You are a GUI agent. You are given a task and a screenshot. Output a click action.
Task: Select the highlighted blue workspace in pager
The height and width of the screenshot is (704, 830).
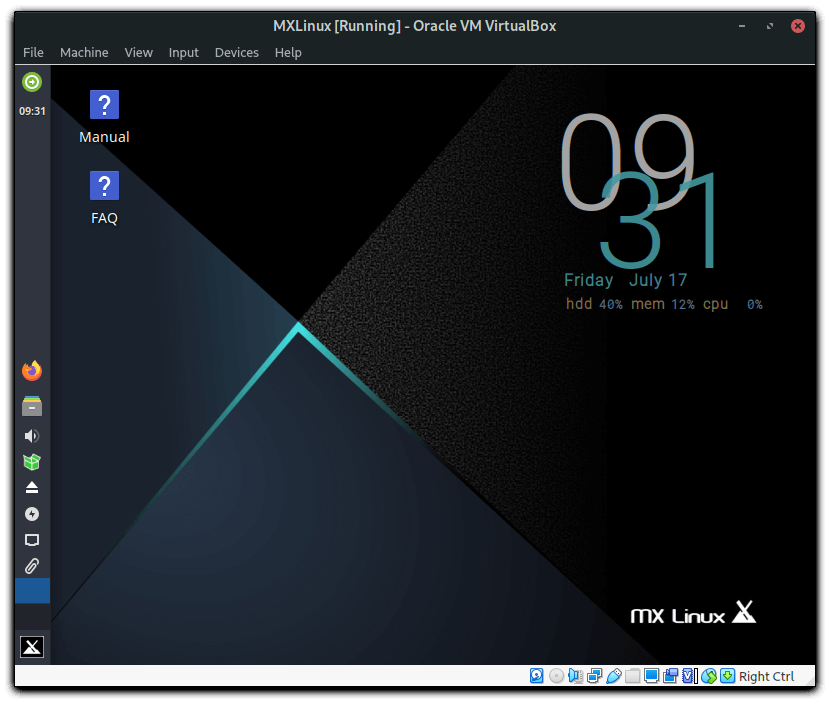[32, 591]
